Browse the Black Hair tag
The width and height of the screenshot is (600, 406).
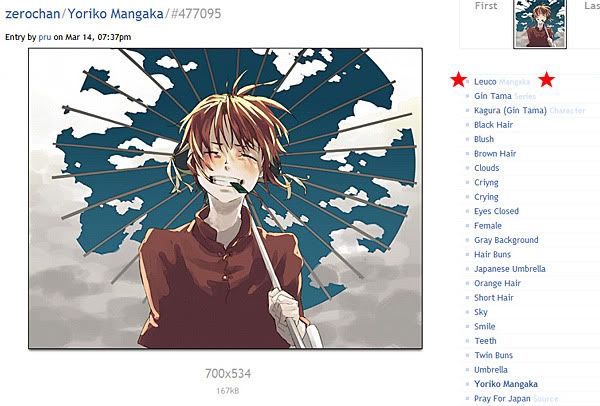click(493, 125)
